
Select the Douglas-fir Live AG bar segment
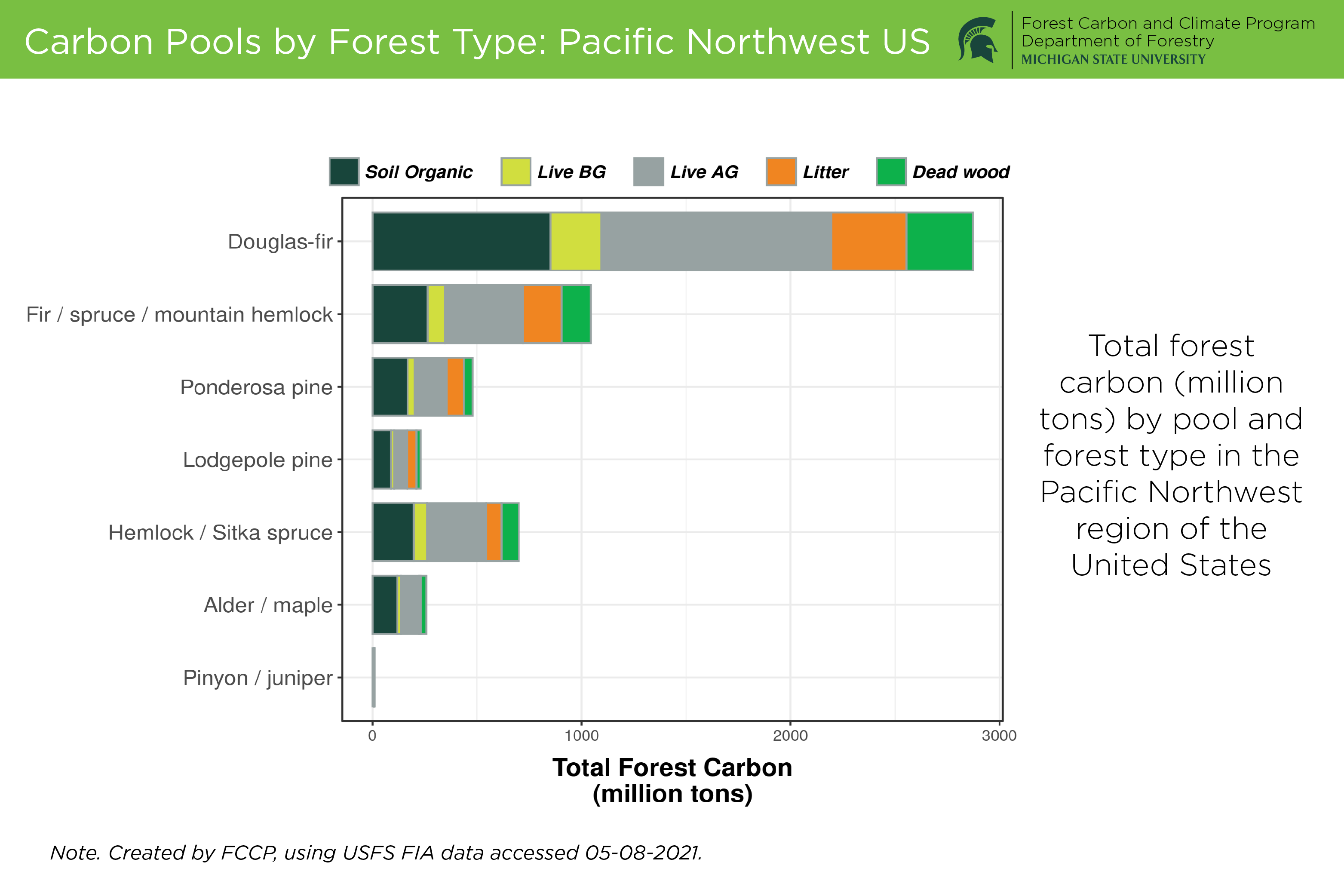click(x=716, y=242)
